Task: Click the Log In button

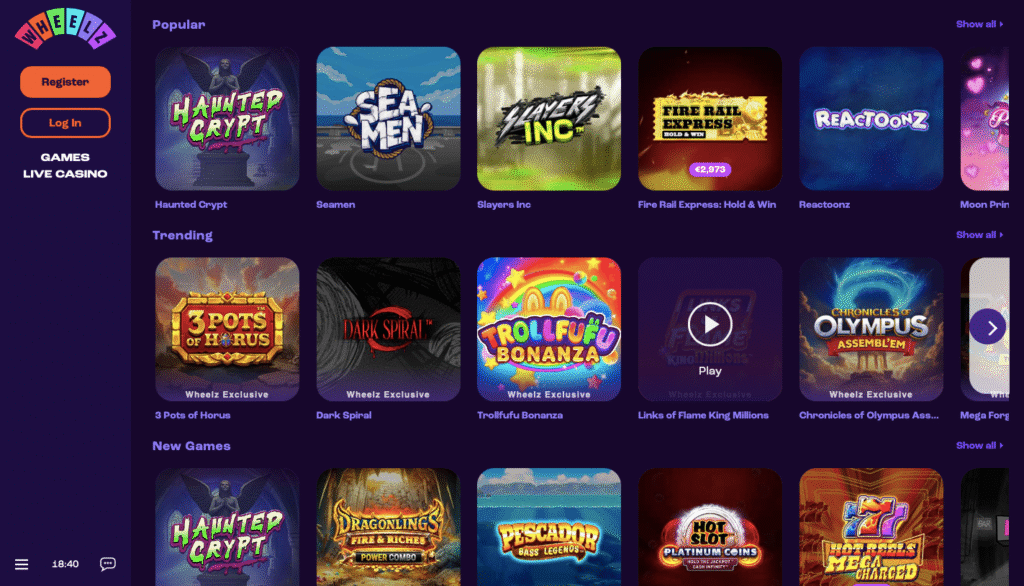Action: tap(65, 123)
